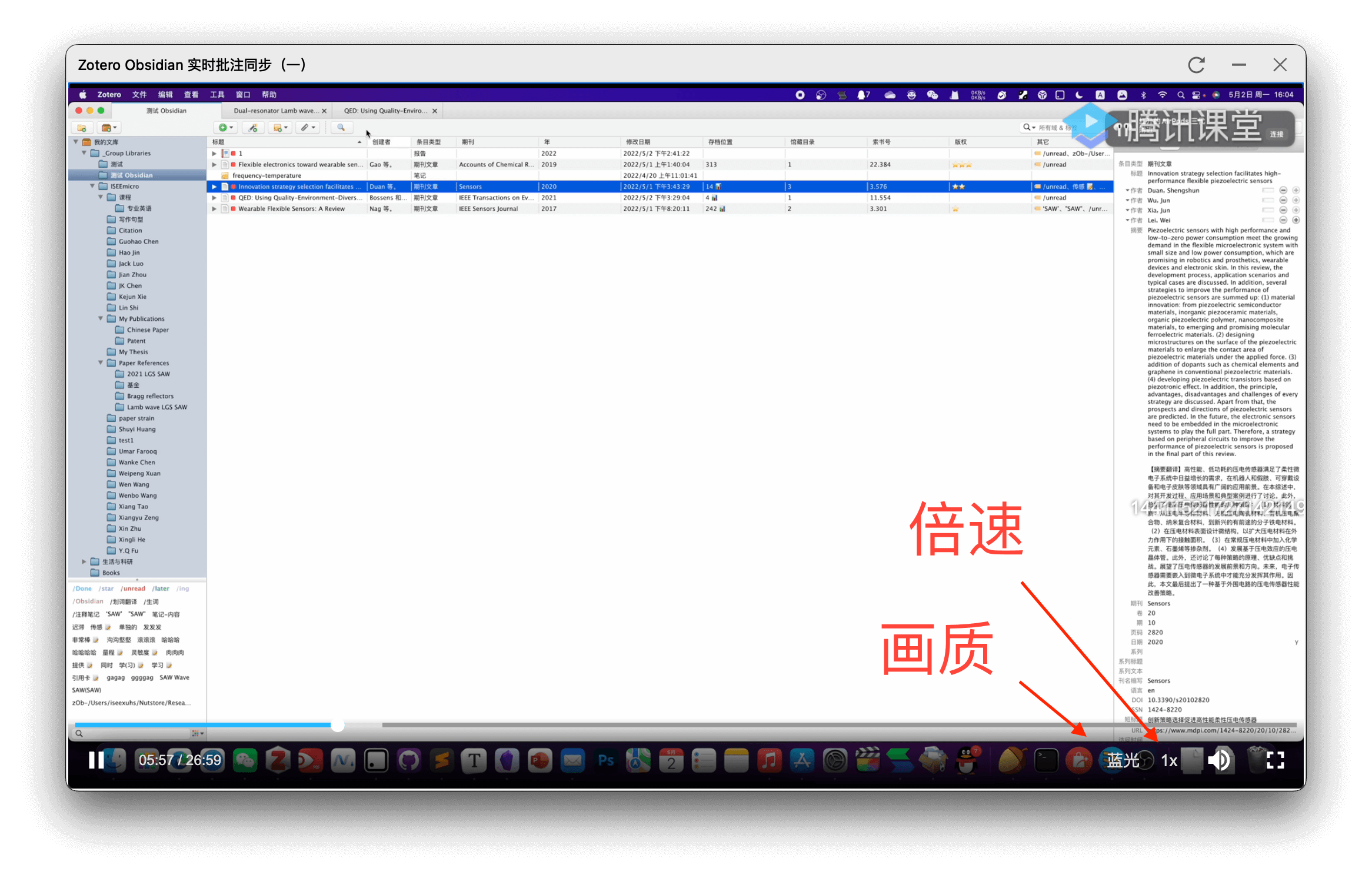Open the 编辑 menu
Image resolution: width=1372 pixels, height=878 pixels.
pyautogui.click(x=165, y=95)
